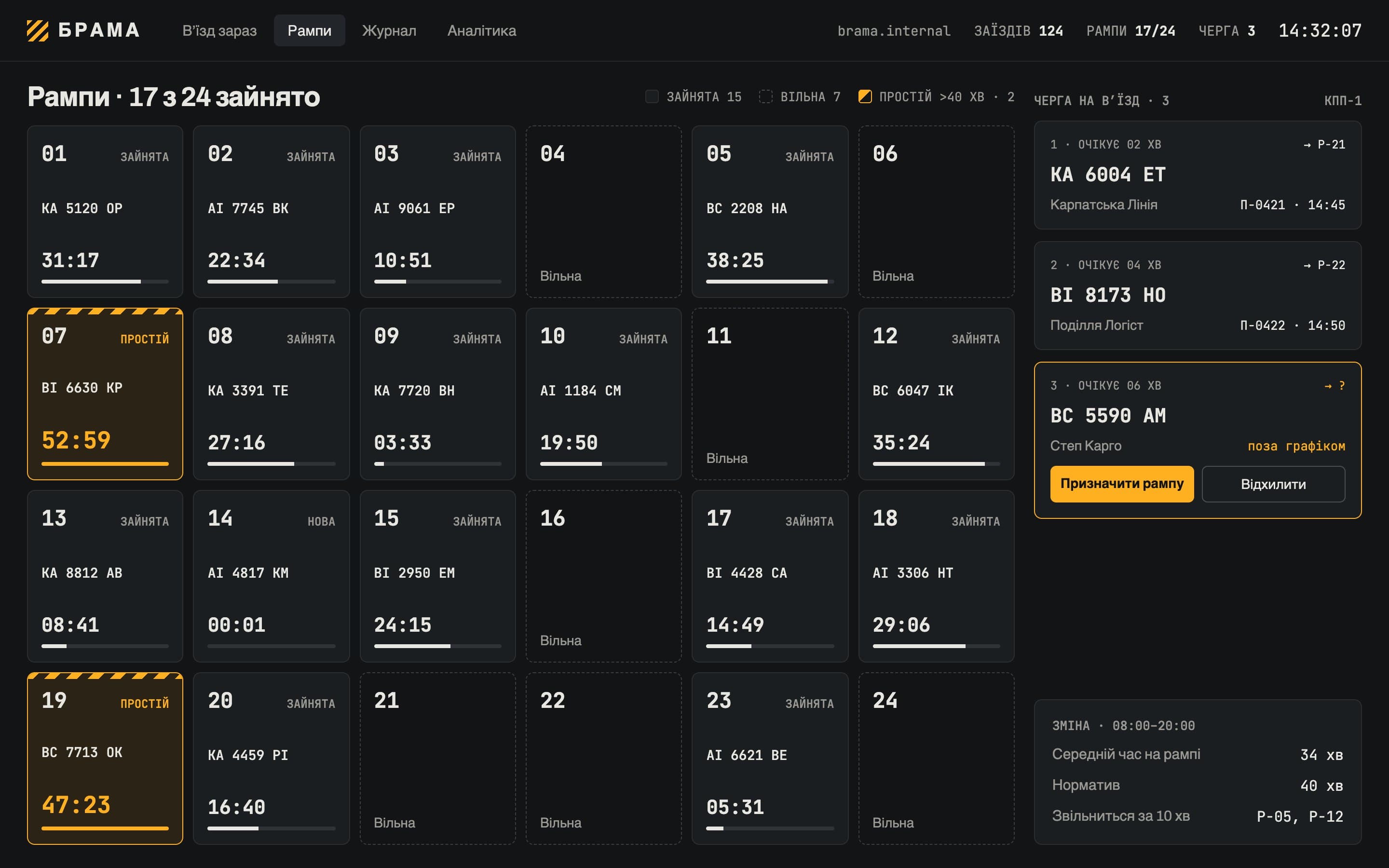Select idle ramp 19 card BC 7713 OK
Screen dimensions: 1389x868
[x=105, y=759]
